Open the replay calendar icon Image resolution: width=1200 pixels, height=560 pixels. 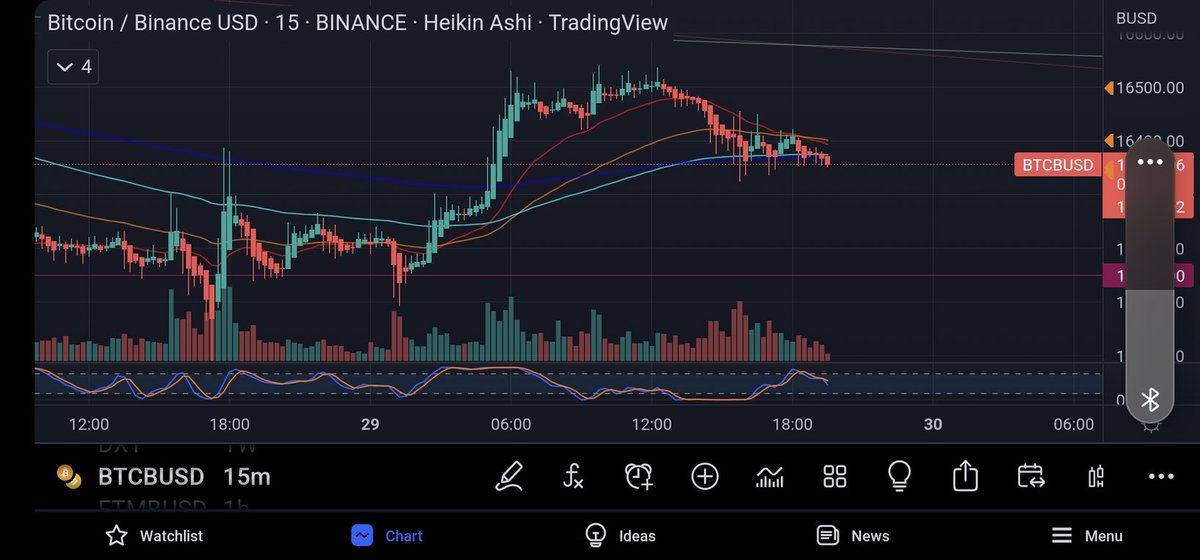tap(1030, 476)
